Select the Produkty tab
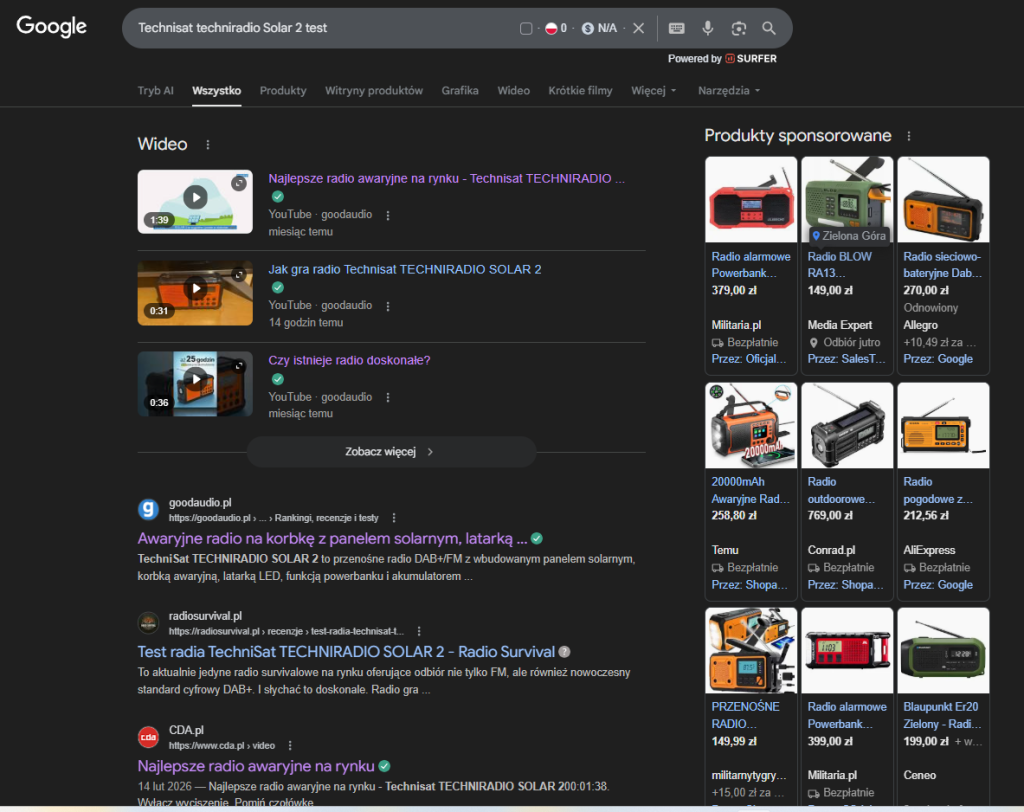 click(283, 91)
